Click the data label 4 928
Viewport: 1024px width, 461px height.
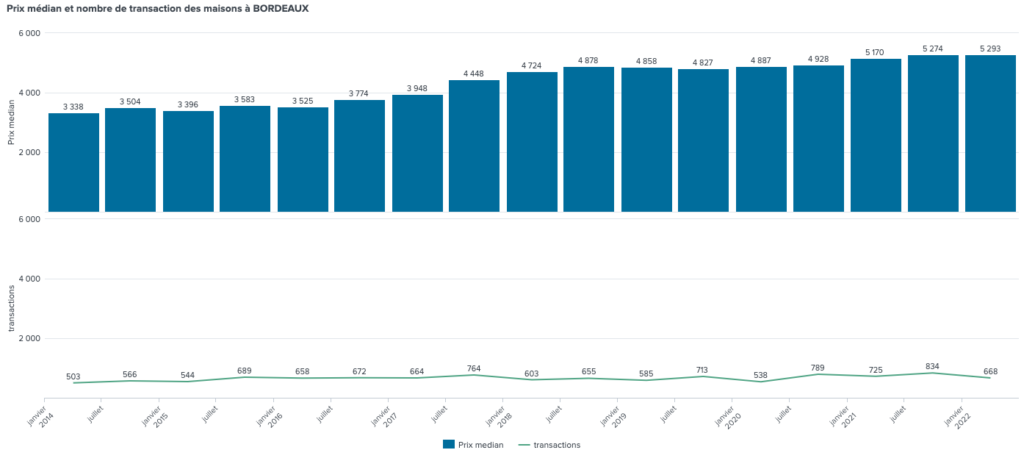point(818,59)
